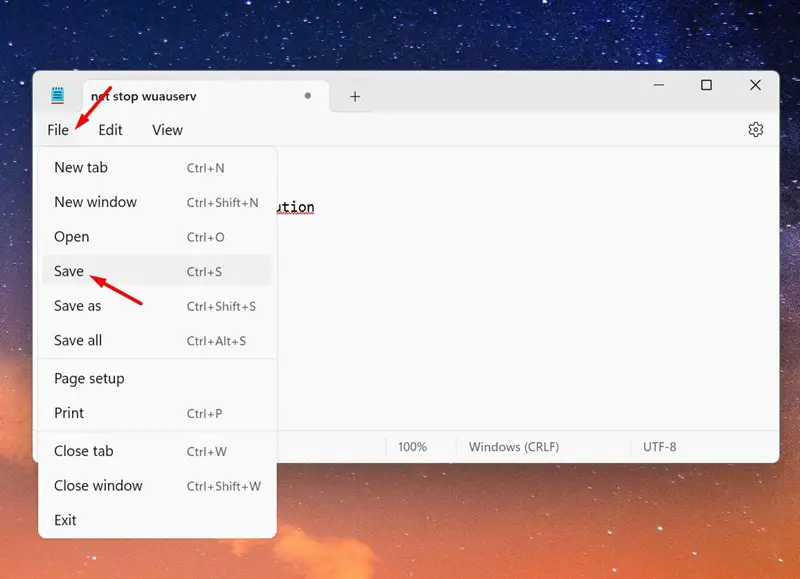Viewport: 800px width, 579px height.
Task: Select New tab from File menu
Action: (157, 167)
